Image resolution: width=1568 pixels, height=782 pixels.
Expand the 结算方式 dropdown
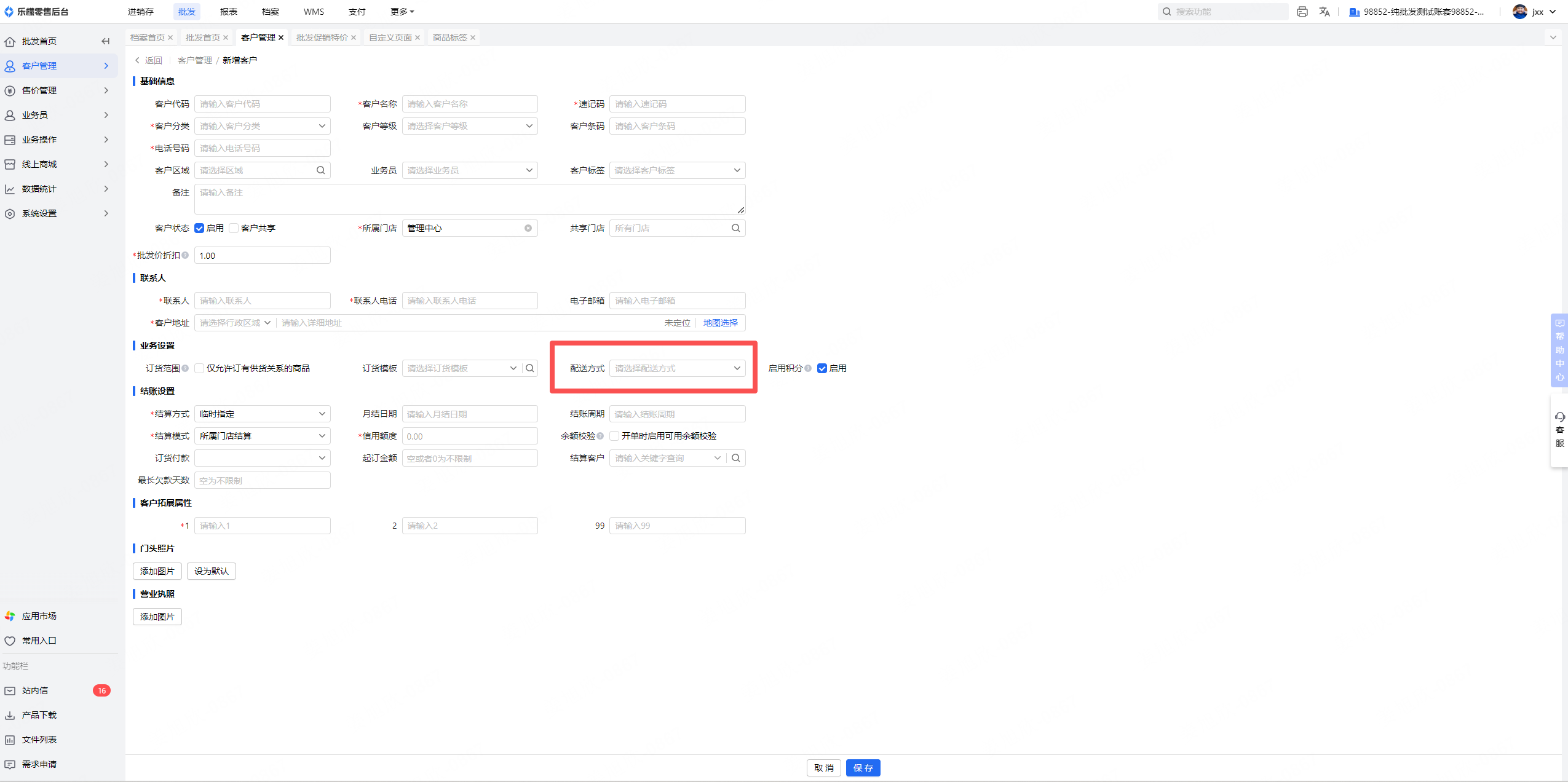point(262,414)
